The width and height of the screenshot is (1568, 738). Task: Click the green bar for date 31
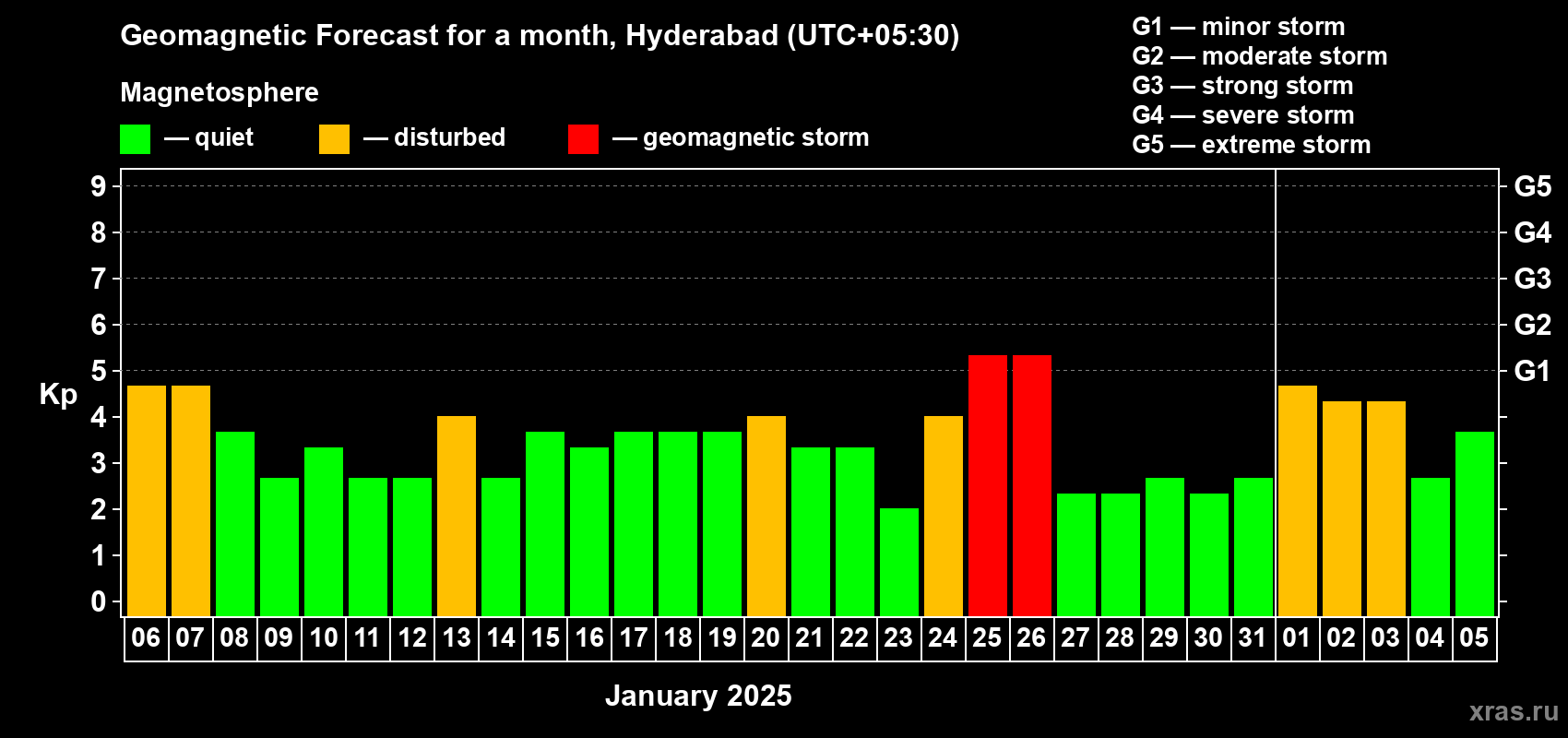click(x=1253, y=547)
